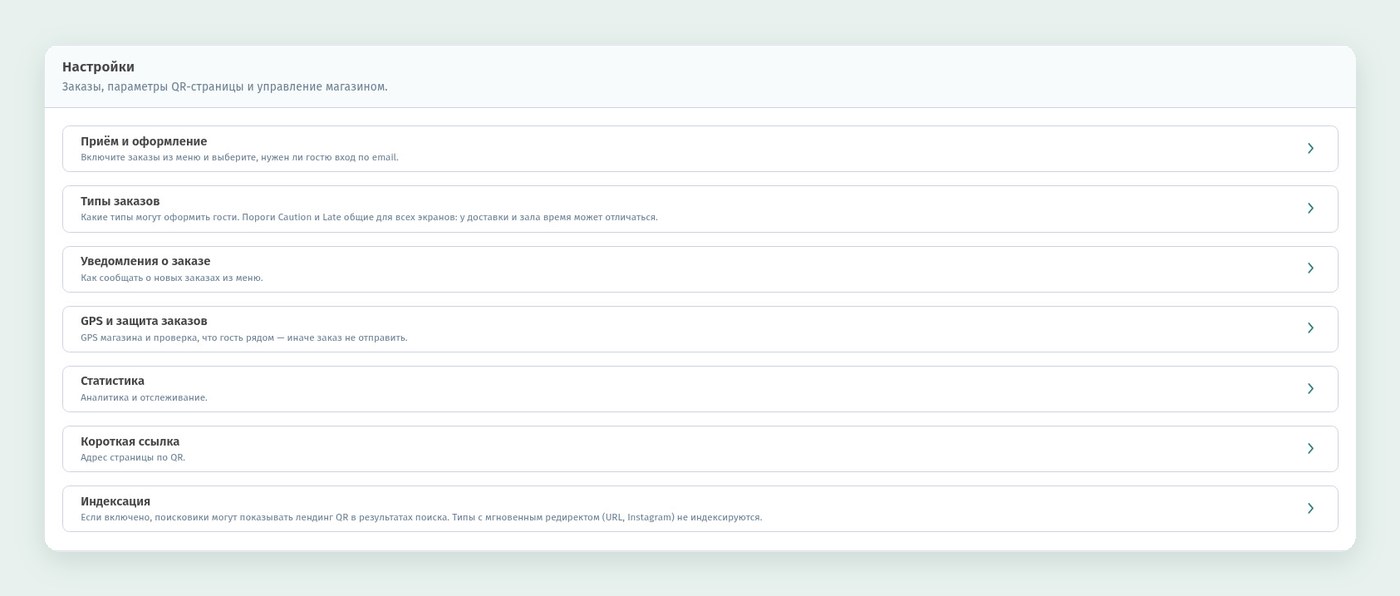1400x596 pixels.
Task: Click the description 'Аналитика и отслеживание.'
Action: 144,398
